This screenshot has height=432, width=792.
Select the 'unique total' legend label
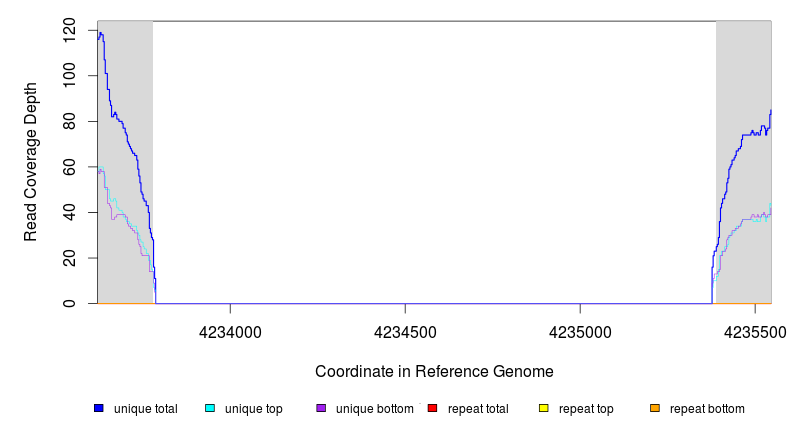tap(146, 409)
